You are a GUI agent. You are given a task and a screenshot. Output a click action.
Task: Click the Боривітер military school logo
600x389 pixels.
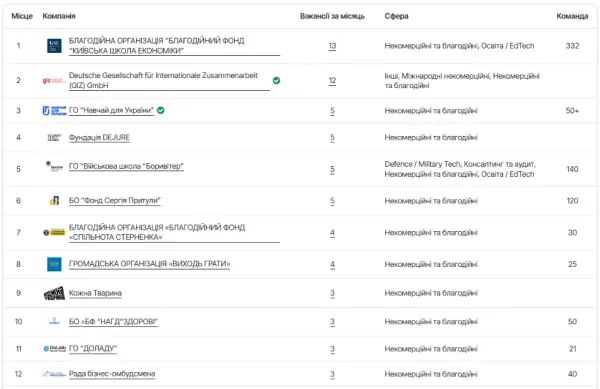pyautogui.click(x=54, y=166)
